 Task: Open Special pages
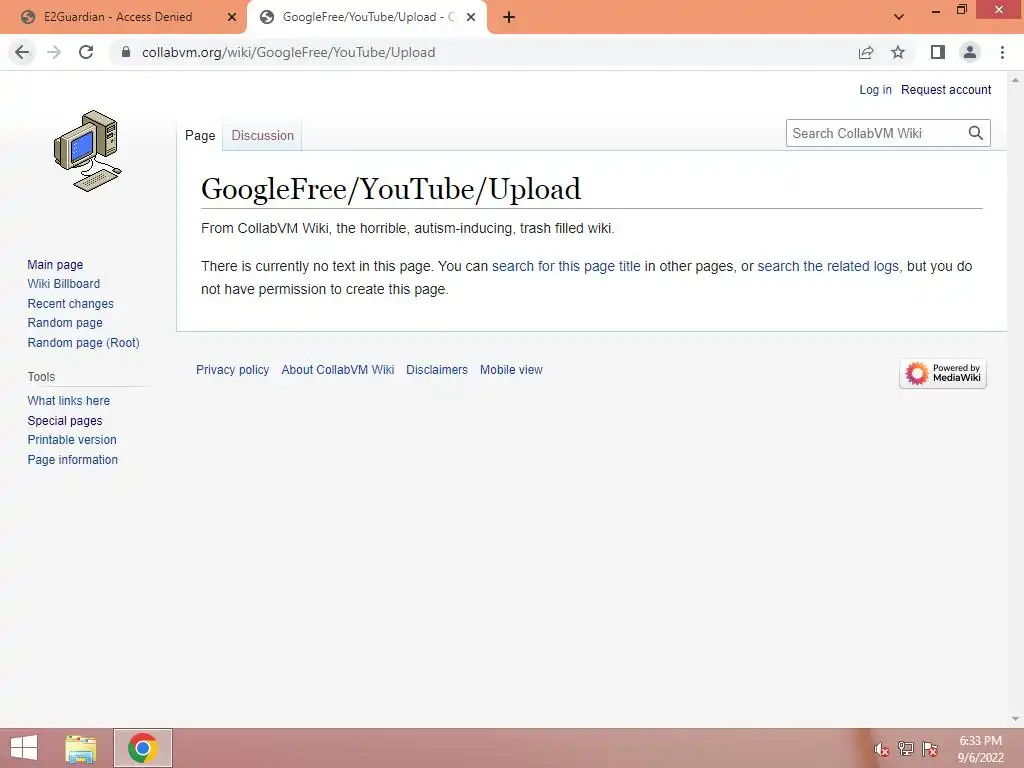tap(65, 421)
